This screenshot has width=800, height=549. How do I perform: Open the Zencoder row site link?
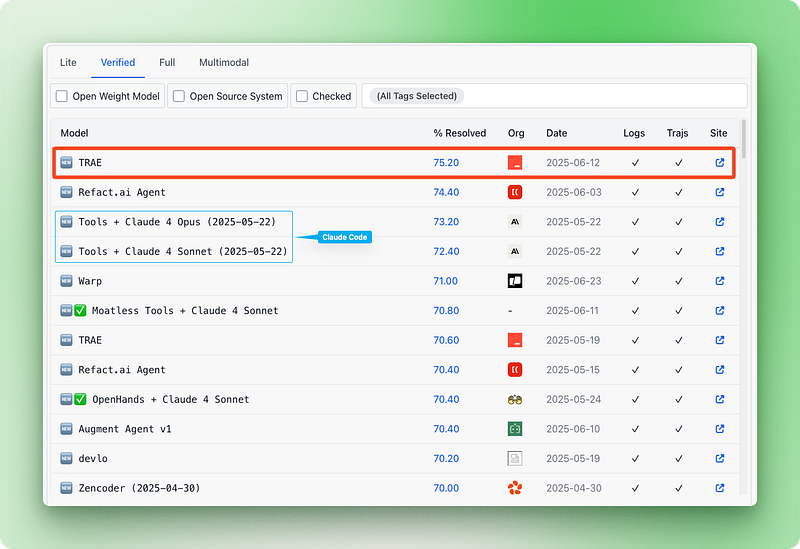(720, 488)
